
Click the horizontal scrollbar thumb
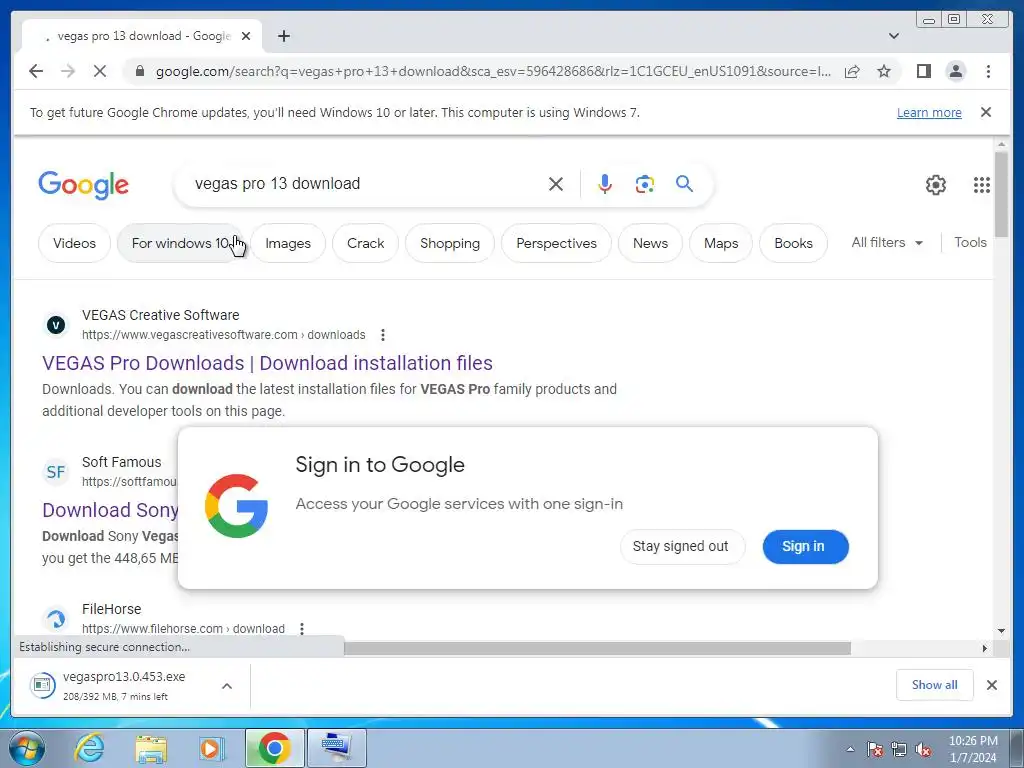point(597,648)
